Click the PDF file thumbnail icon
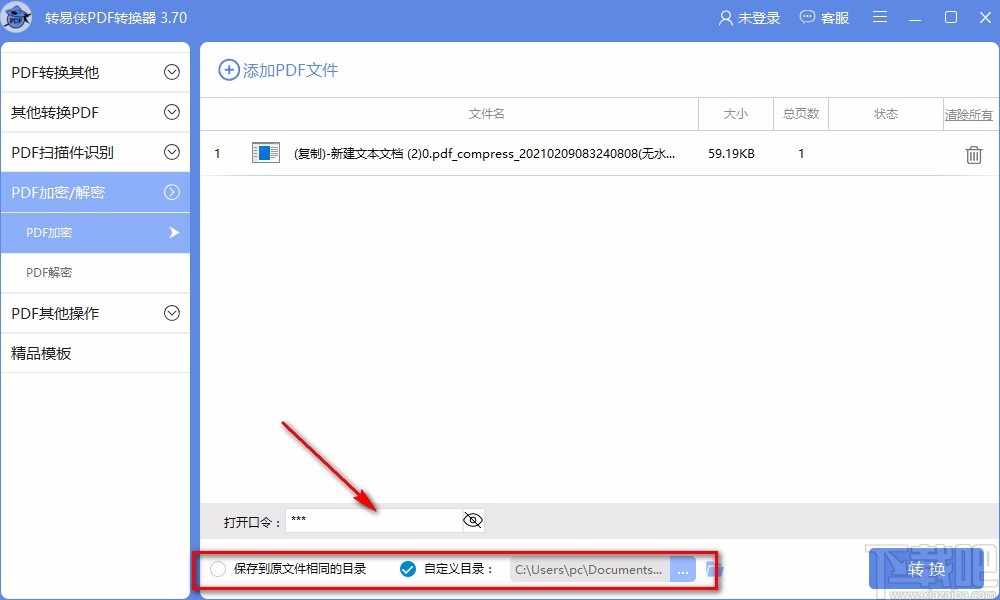Viewport: 1000px width, 600px height. tap(264, 153)
